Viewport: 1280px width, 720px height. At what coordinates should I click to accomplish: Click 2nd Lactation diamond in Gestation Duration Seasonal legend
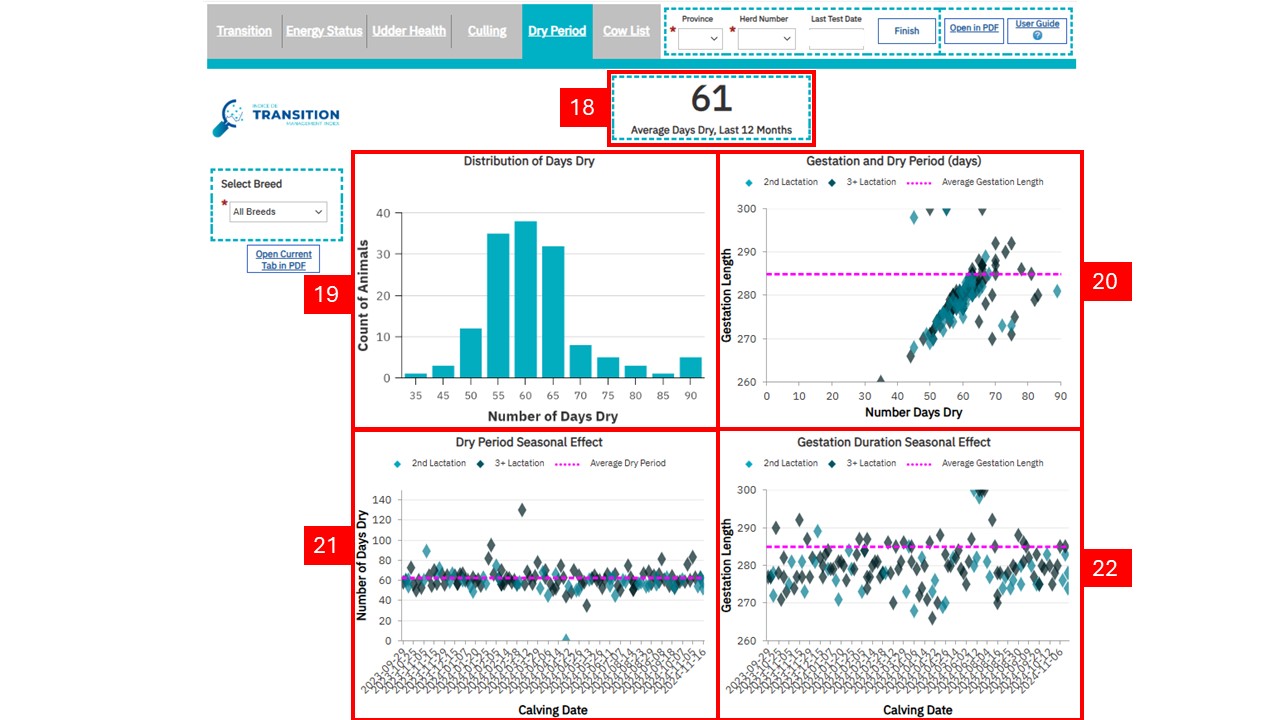tap(750, 463)
